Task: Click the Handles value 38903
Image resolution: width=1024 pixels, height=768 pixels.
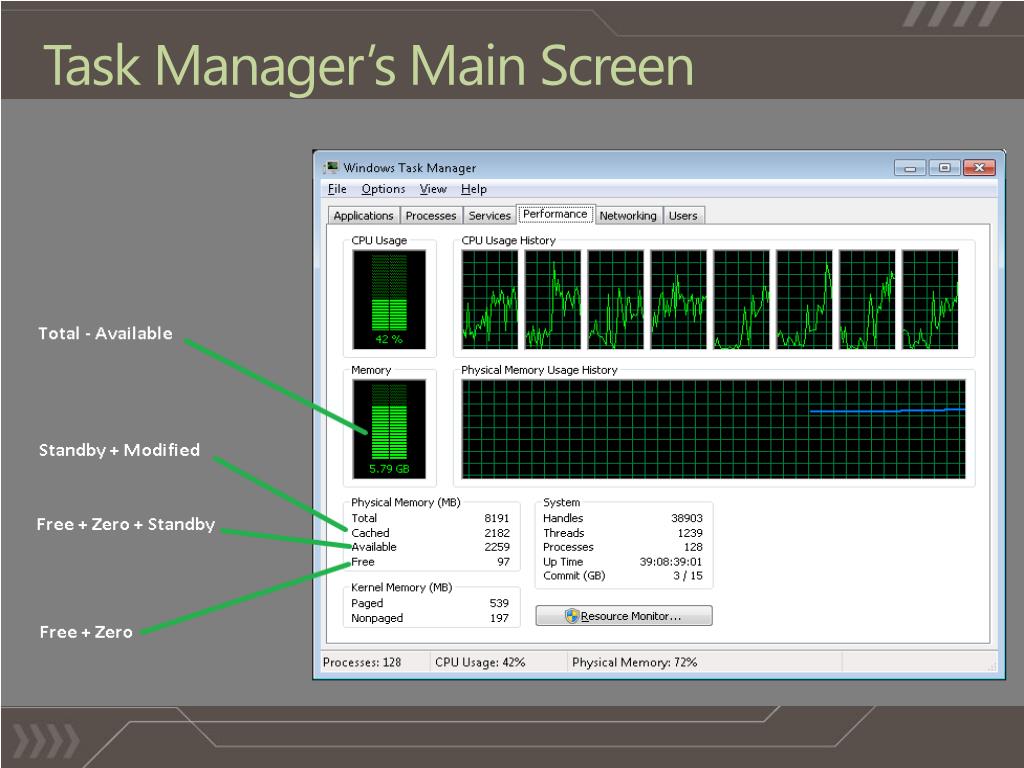Action: click(687, 518)
